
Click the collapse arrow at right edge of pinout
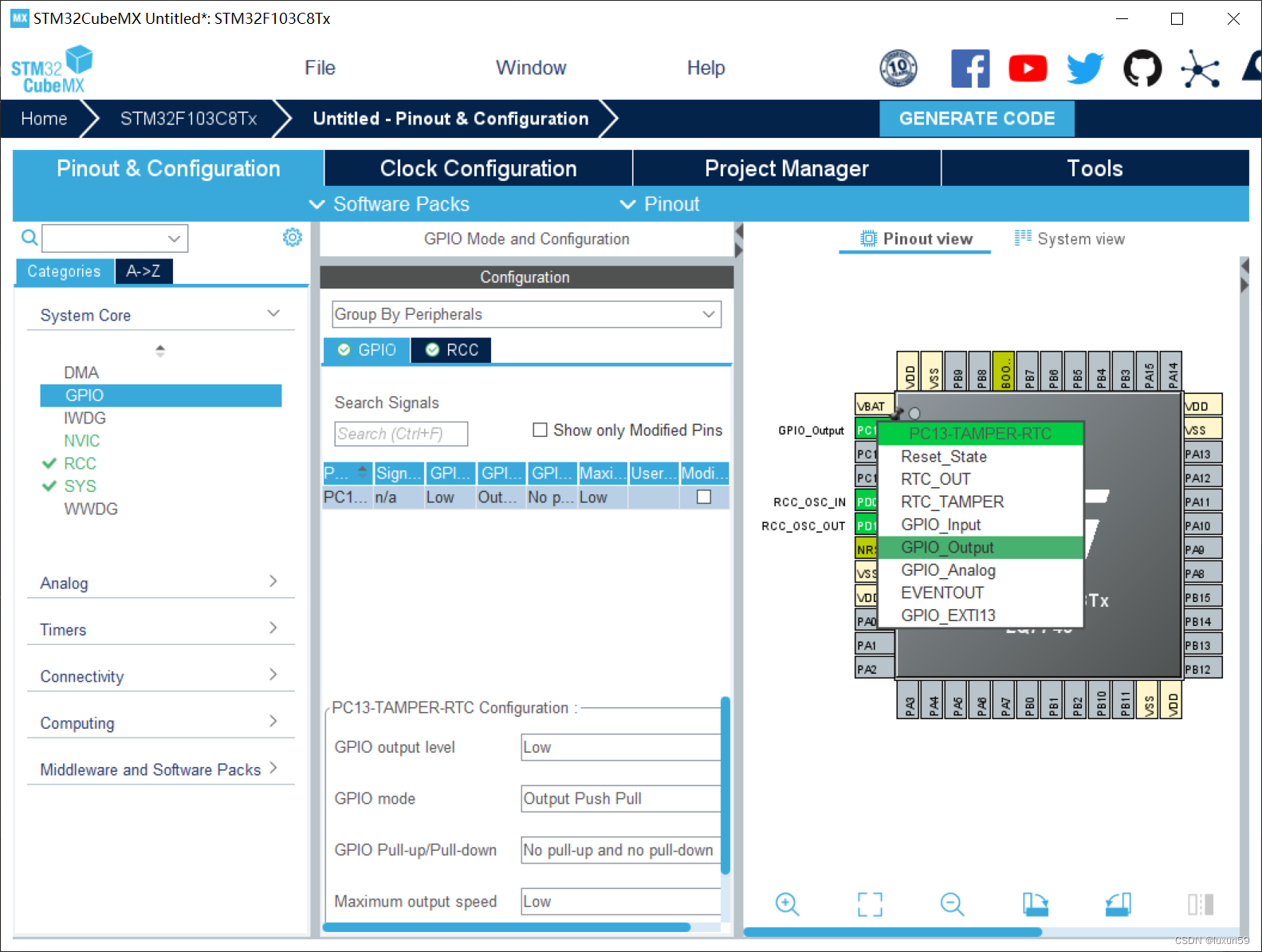pyautogui.click(x=1244, y=266)
